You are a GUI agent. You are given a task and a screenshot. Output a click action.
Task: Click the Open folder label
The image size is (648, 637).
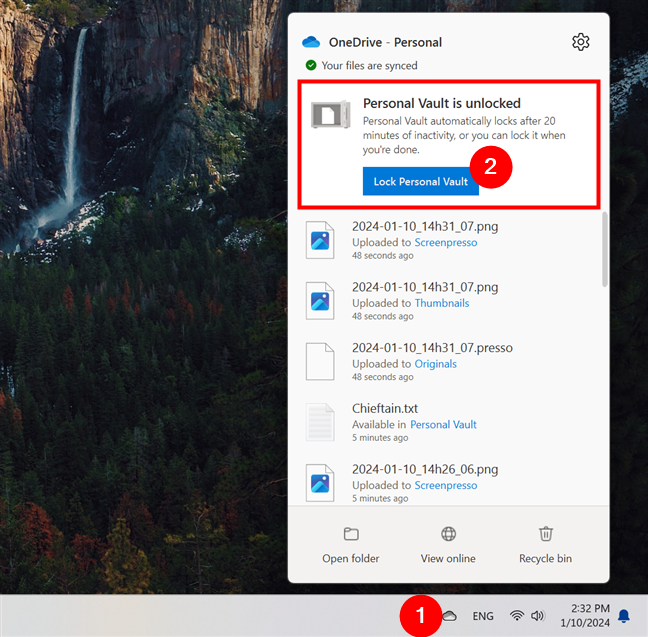[351, 558]
